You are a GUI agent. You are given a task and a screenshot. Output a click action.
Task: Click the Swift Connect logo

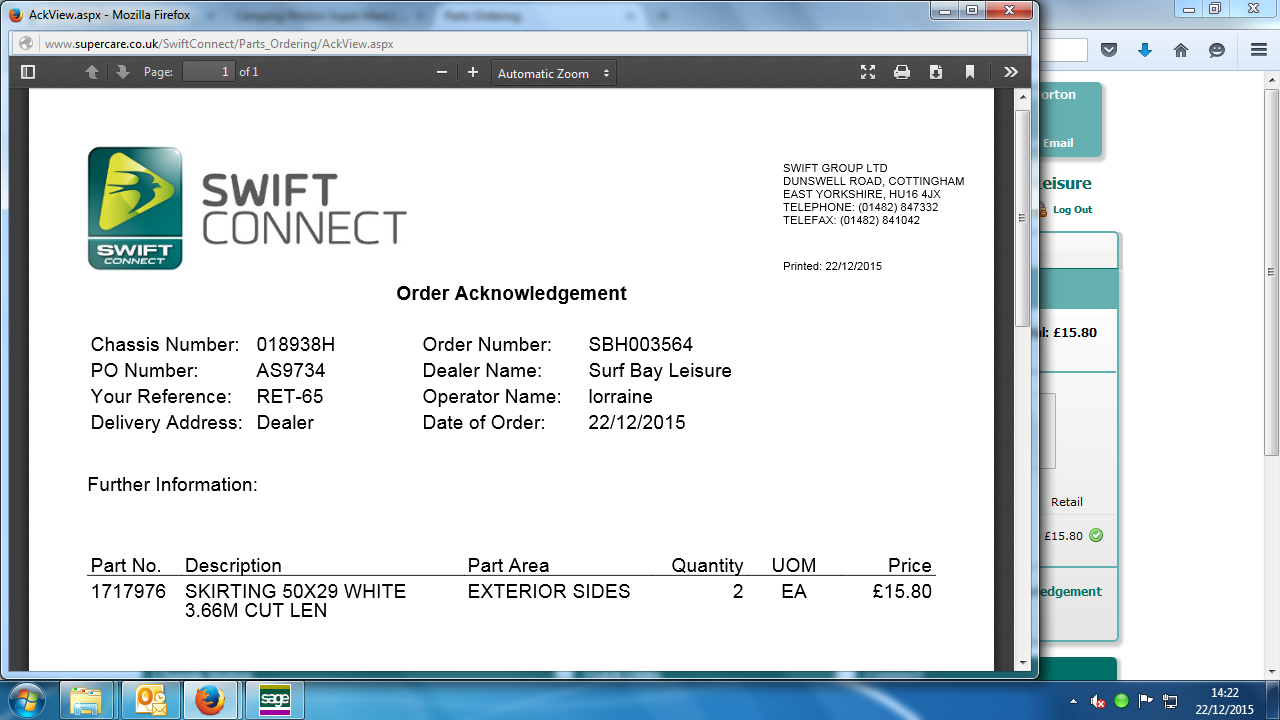coord(247,208)
